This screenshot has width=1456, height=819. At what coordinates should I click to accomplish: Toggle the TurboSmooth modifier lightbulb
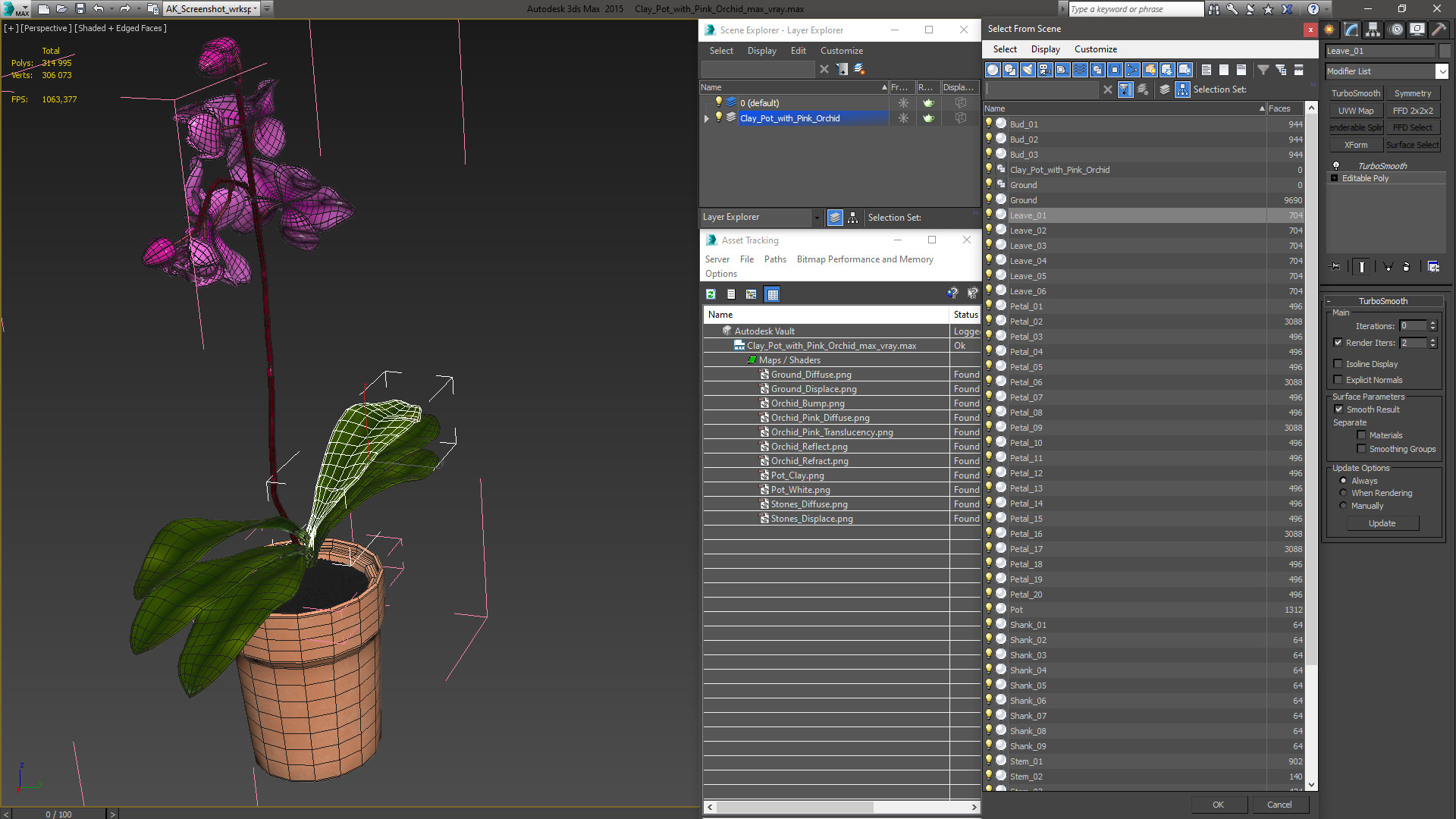click(x=1336, y=165)
